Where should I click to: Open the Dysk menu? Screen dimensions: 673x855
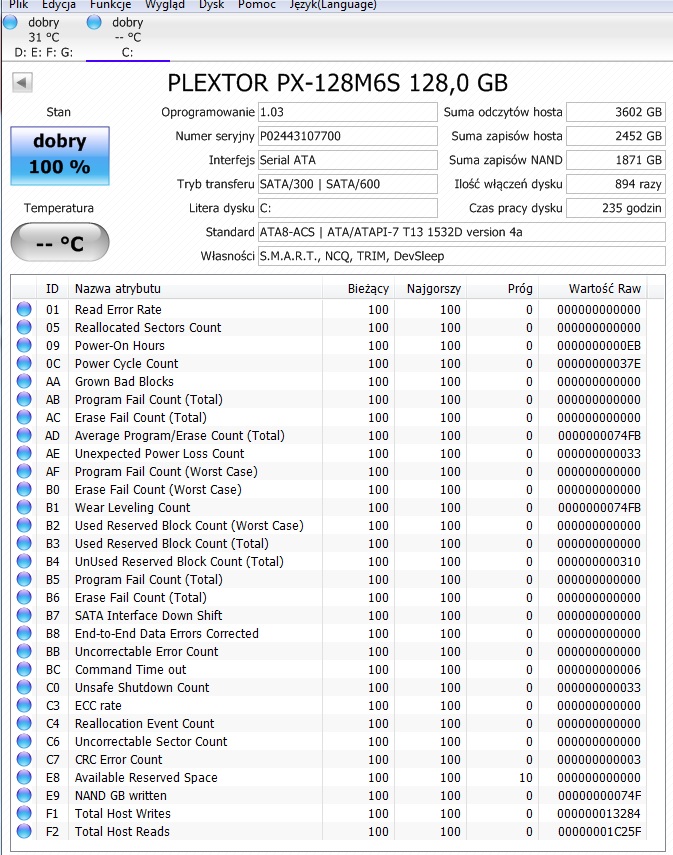click(212, 4)
